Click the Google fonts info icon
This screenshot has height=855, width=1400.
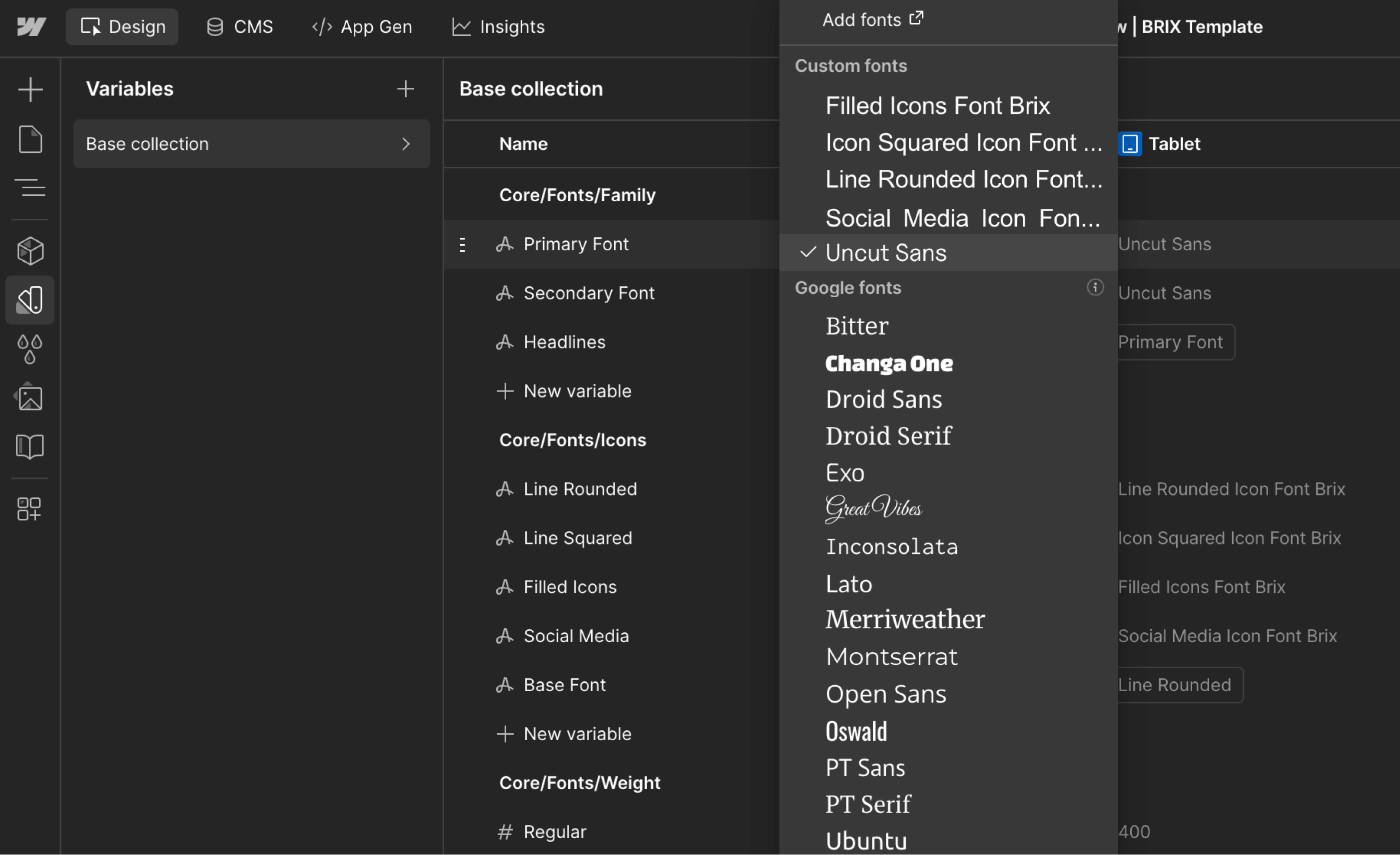pos(1095,288)
